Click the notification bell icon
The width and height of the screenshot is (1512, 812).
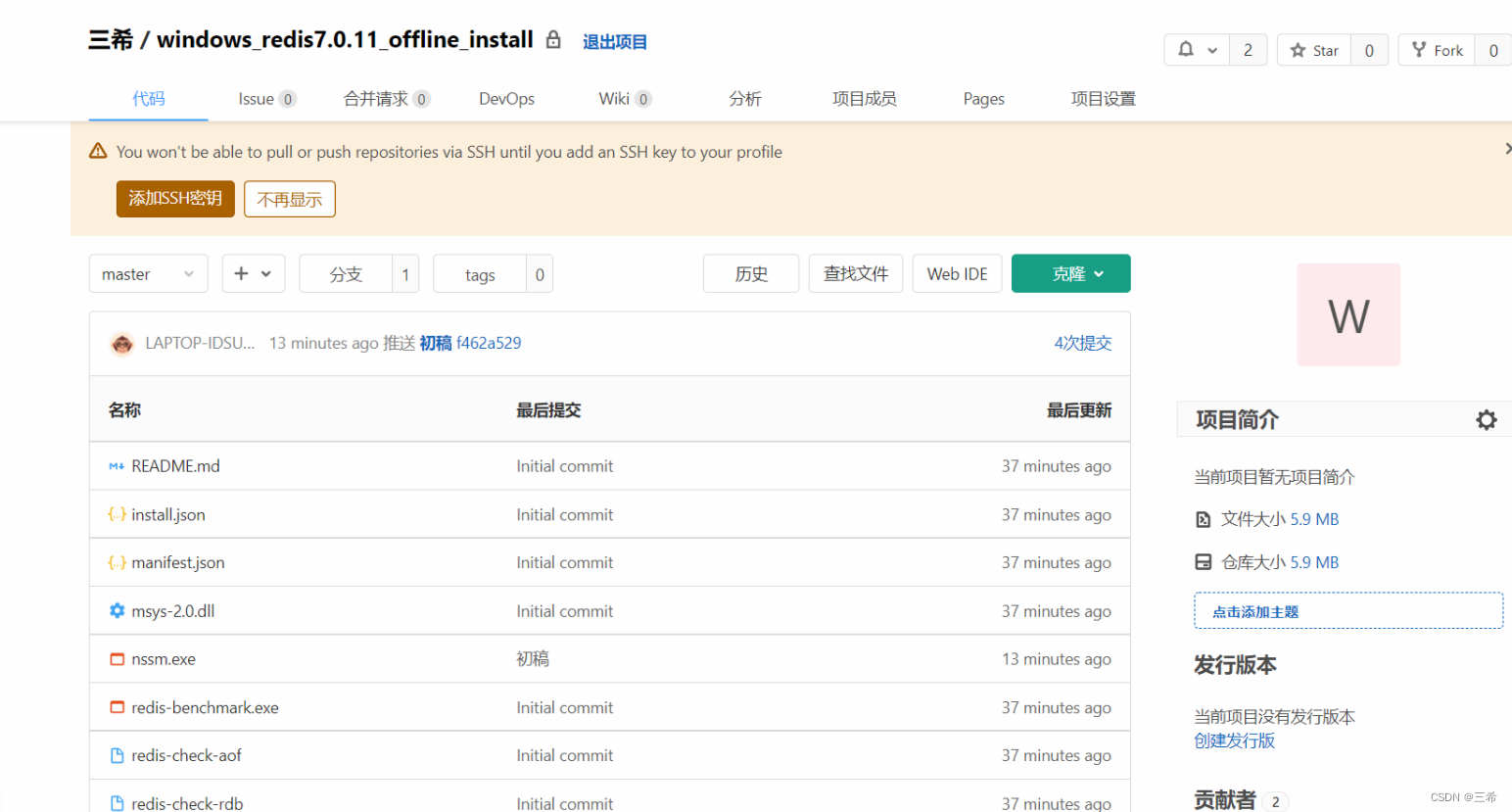pos(1189,48)
